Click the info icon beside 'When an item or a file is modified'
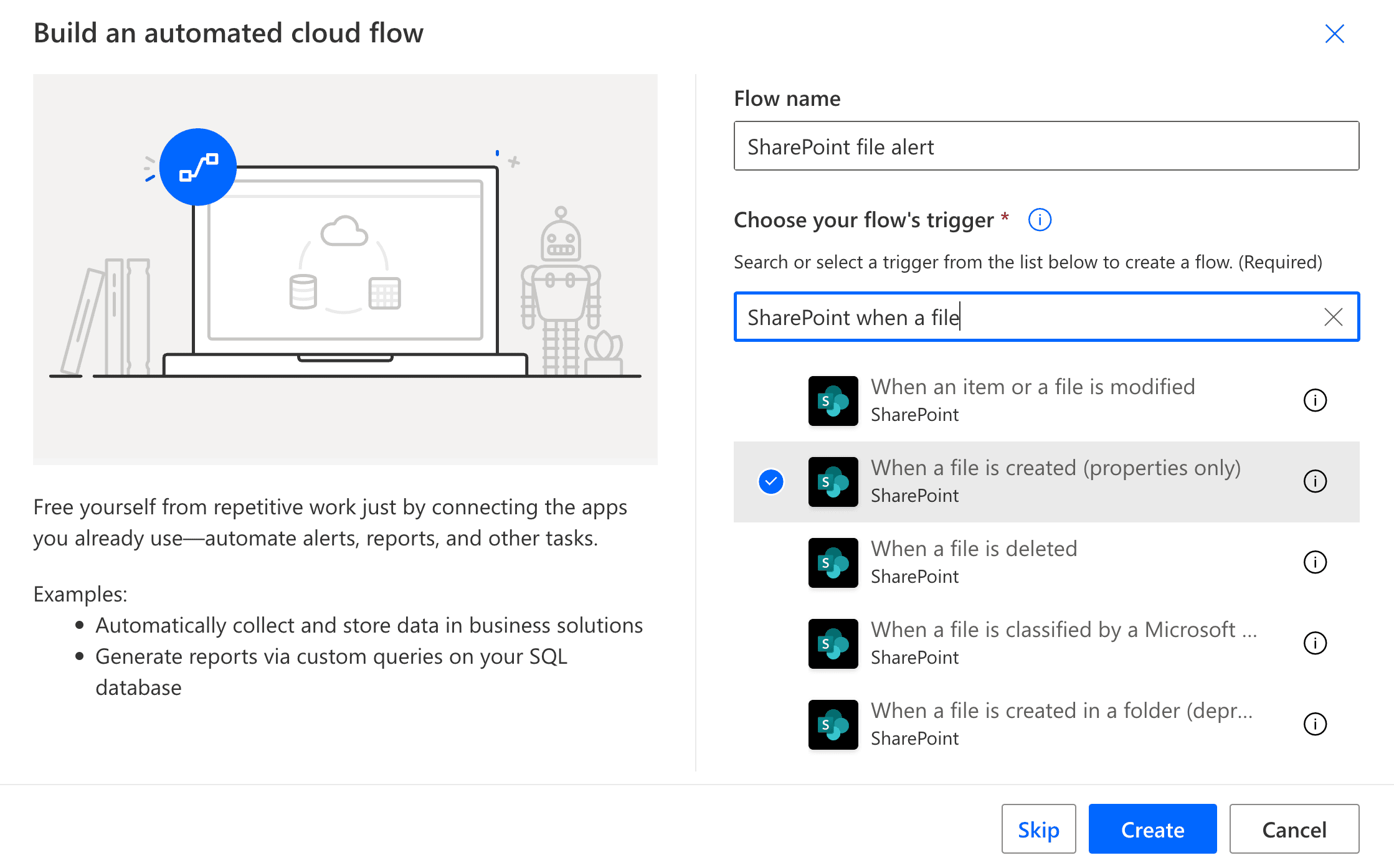The width and height of the screenshot is (1394, 868). (x=1316, y=401)
